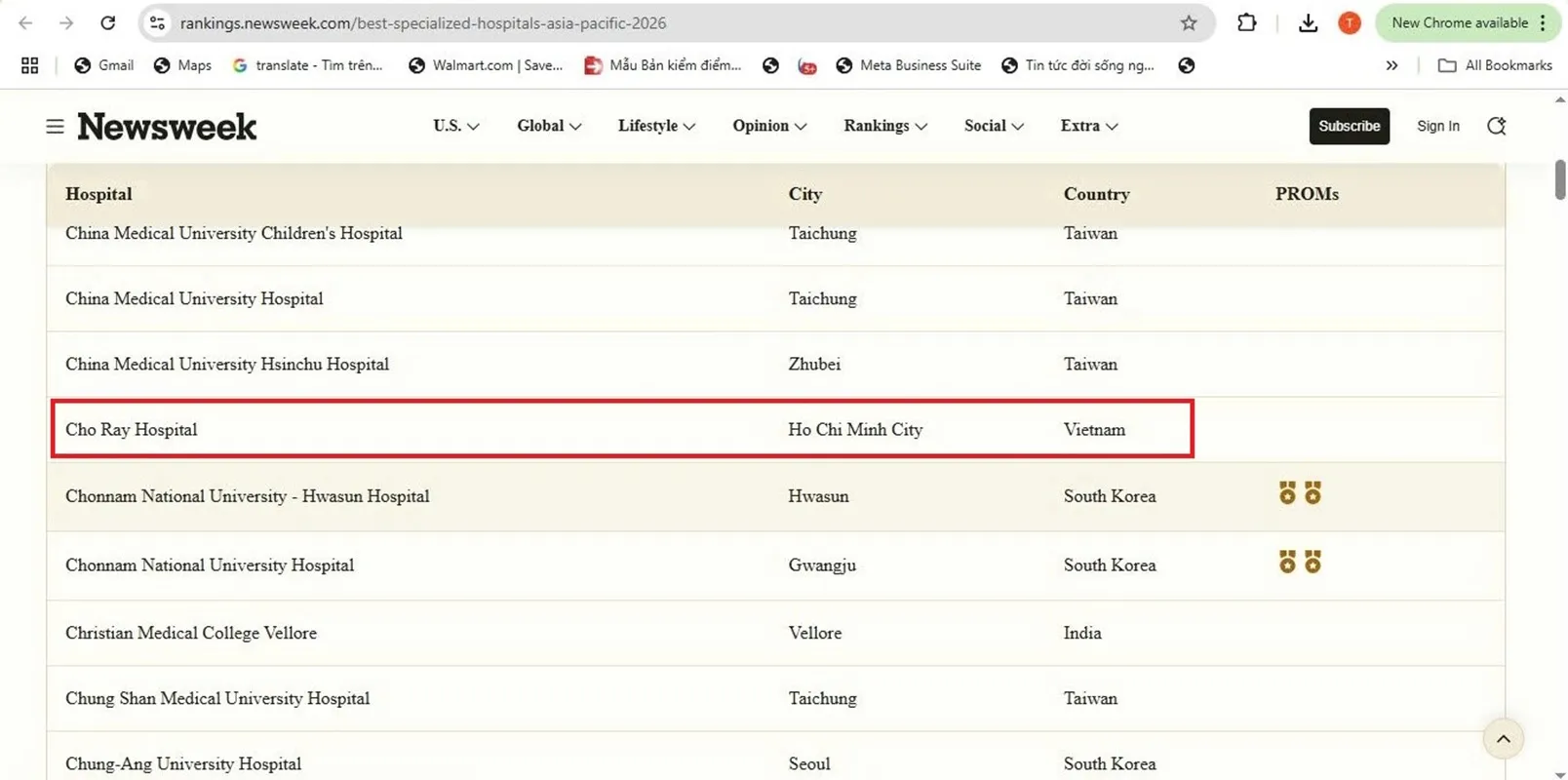Expand the U.S. menu

[x=456, y=126]
